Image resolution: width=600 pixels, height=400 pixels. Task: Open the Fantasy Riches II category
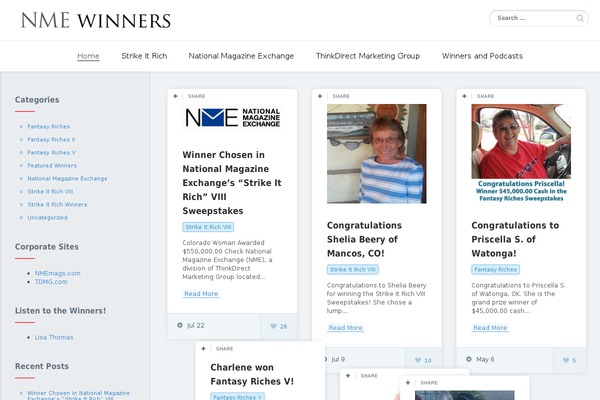tap(51, 139)
